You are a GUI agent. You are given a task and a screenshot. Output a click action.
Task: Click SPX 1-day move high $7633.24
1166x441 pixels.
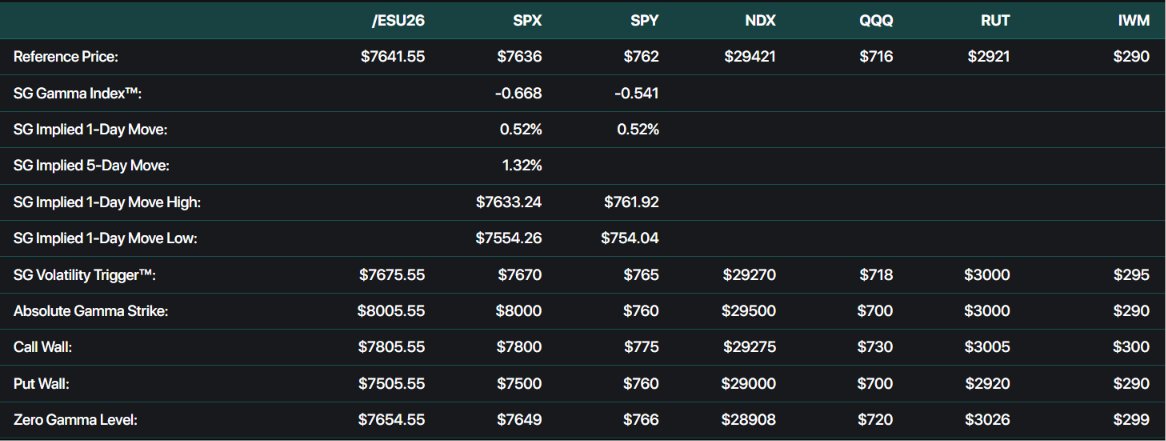pos(509,202)
